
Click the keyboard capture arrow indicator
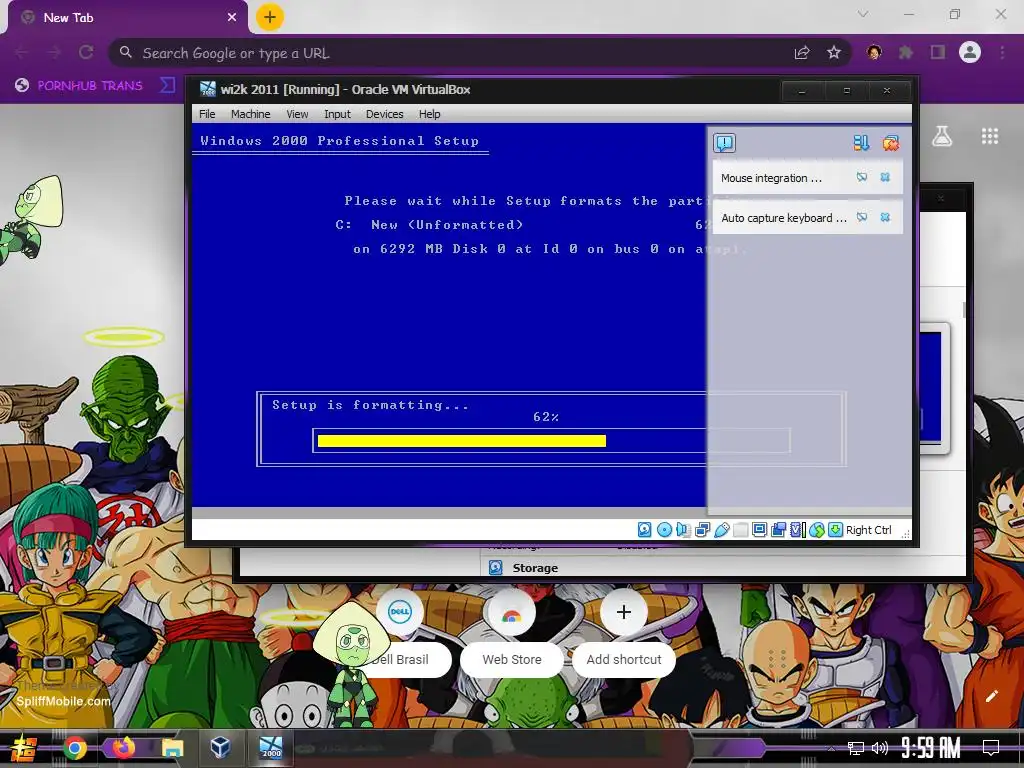[x=835, y=530]
